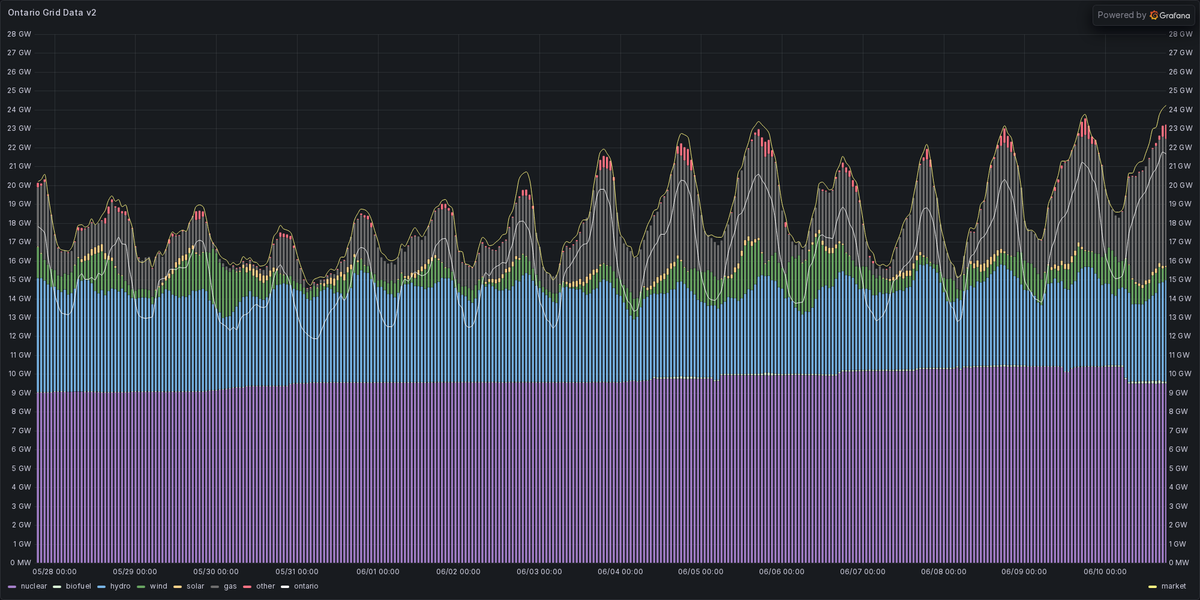This screenshot has height=600, width=1200.
Task: Open the white ontario color swatch
Action: coord(286,586)
